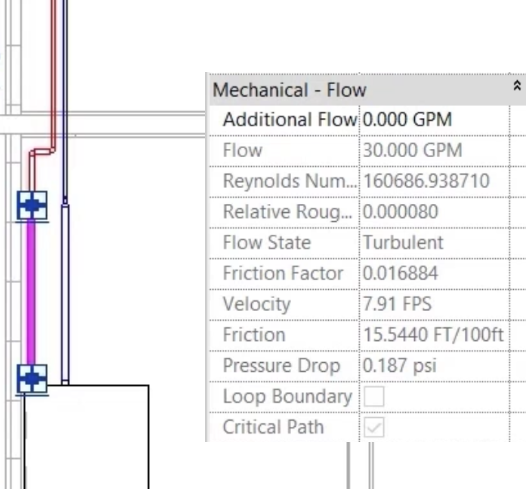Viewport: 526px width, 489px height.
Task: Click the Friction value 15.5440 FT/100ft
Action: (x=433, y=335)
